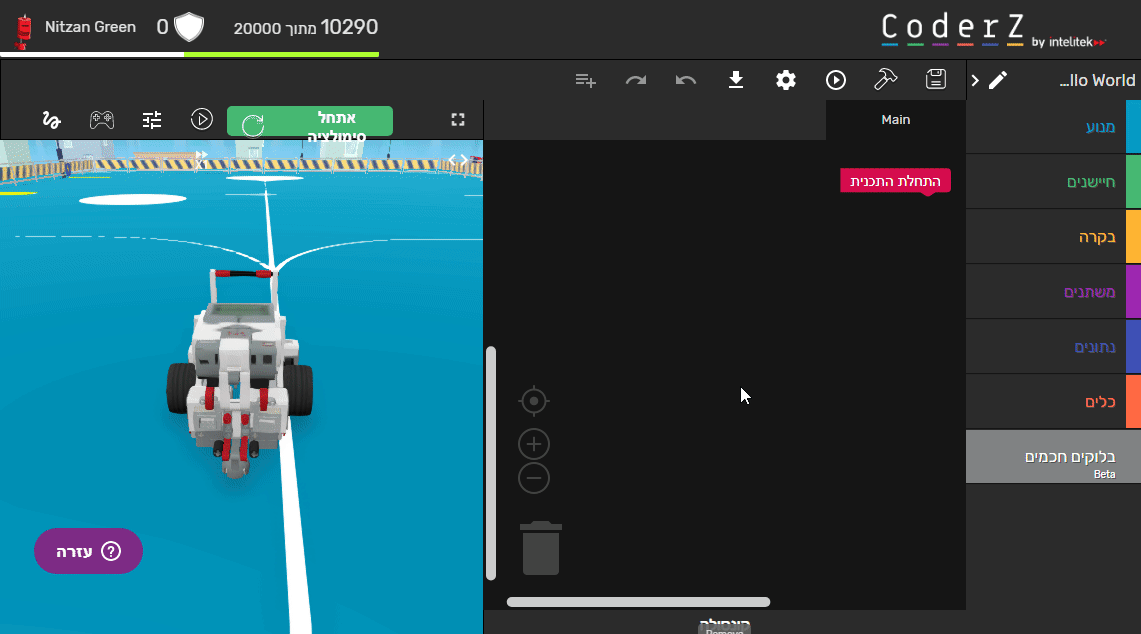Screen dimensions: 1141x634
Task: Open settings with the gear icon
Action: click(786, 80)
